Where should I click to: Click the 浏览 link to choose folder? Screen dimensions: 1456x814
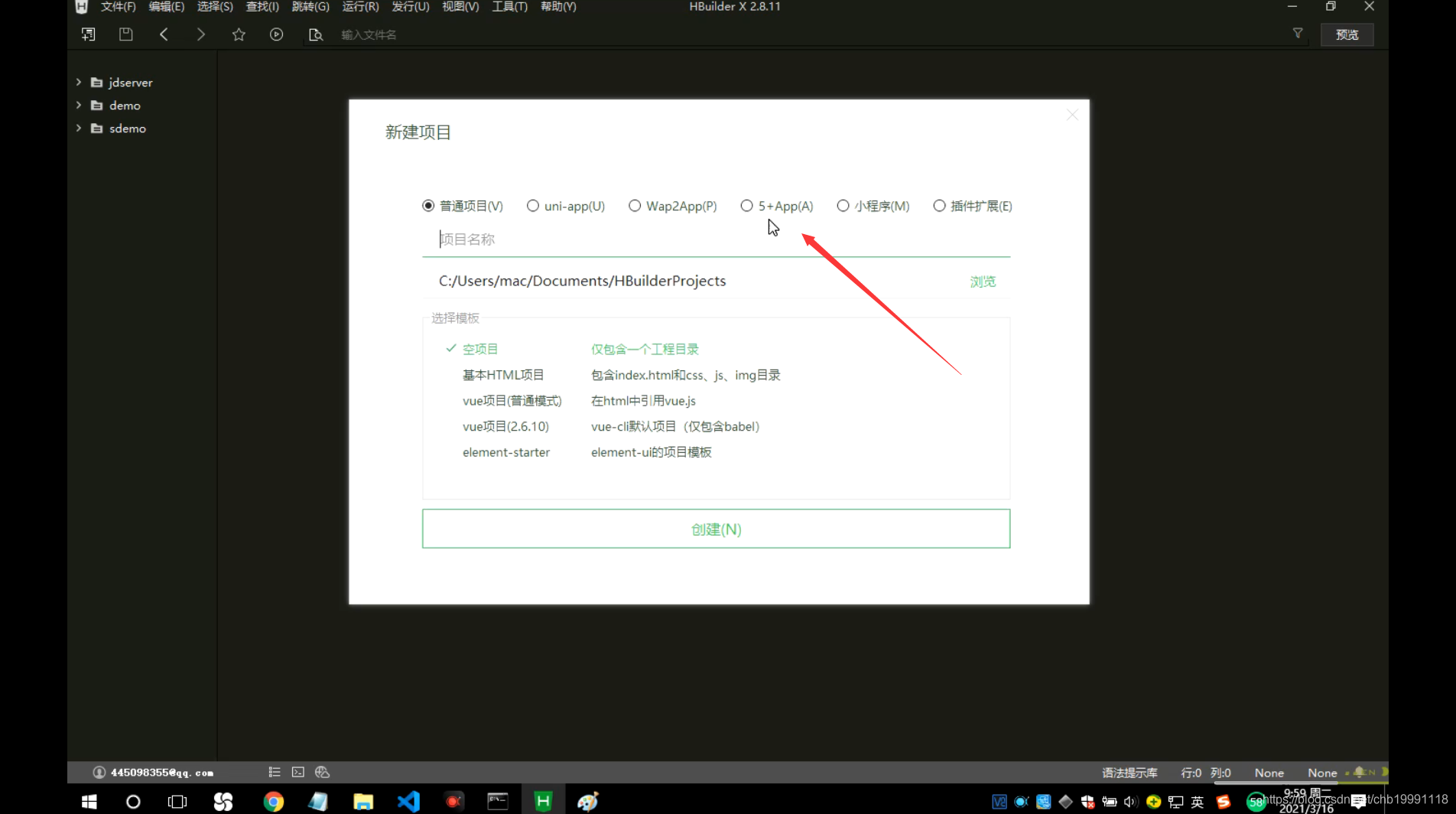click(983, 282)
